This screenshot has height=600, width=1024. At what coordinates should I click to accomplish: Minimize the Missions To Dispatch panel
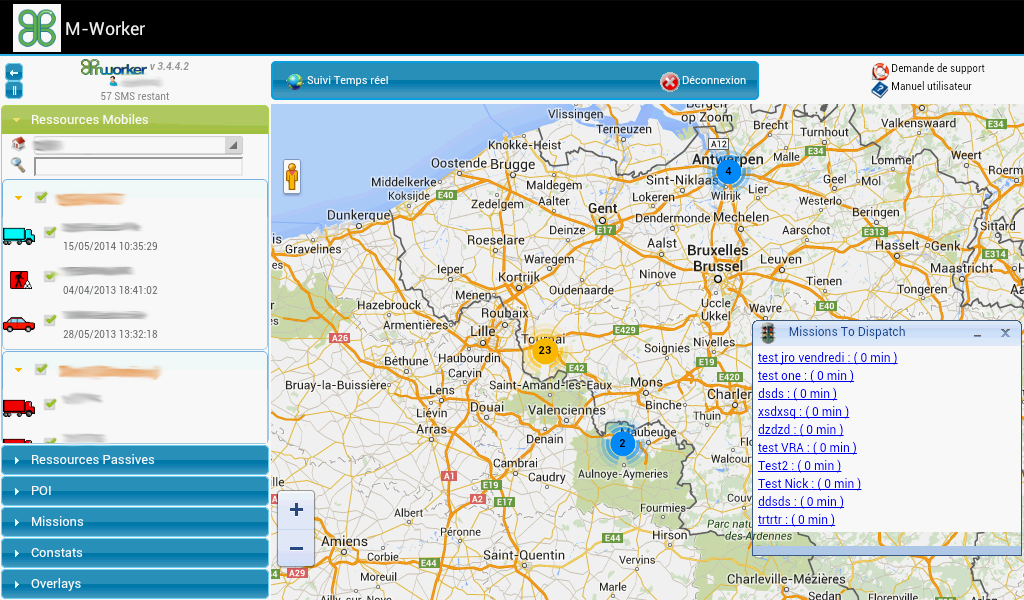978,334
